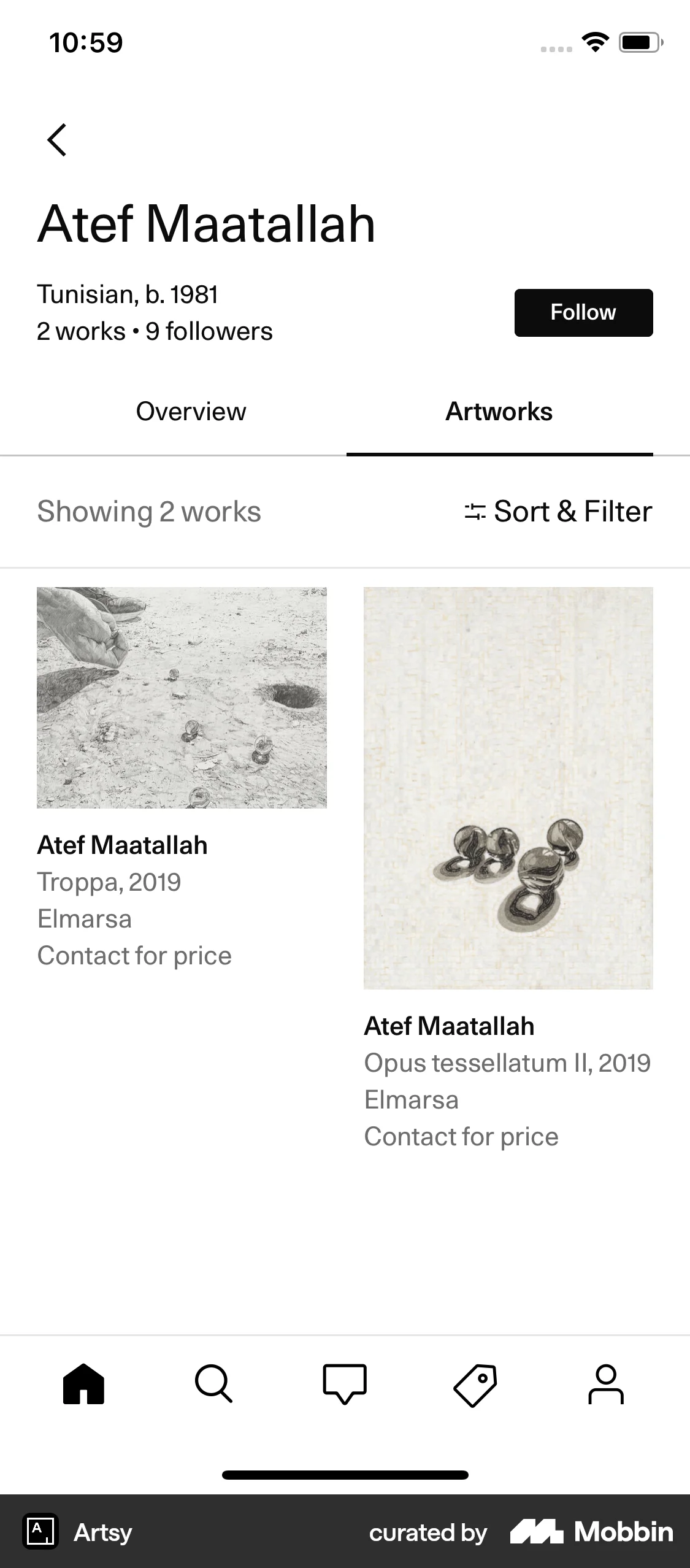Open the Home tab icon

(x=84, y=1384)
